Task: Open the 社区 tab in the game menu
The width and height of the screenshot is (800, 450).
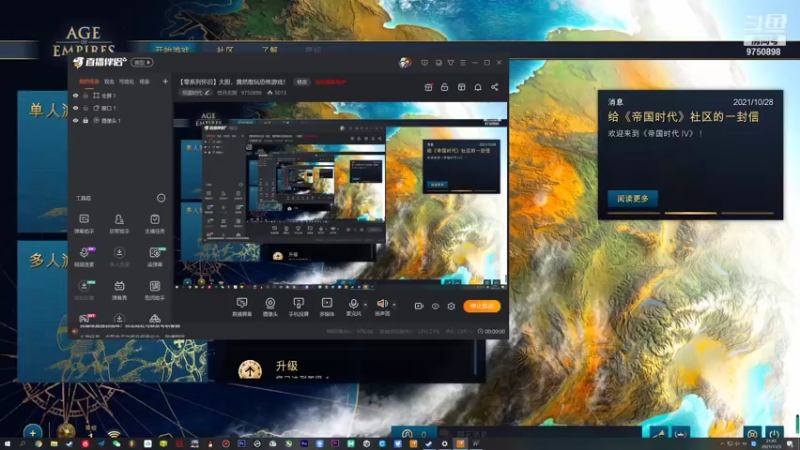Action: (225, 50)
